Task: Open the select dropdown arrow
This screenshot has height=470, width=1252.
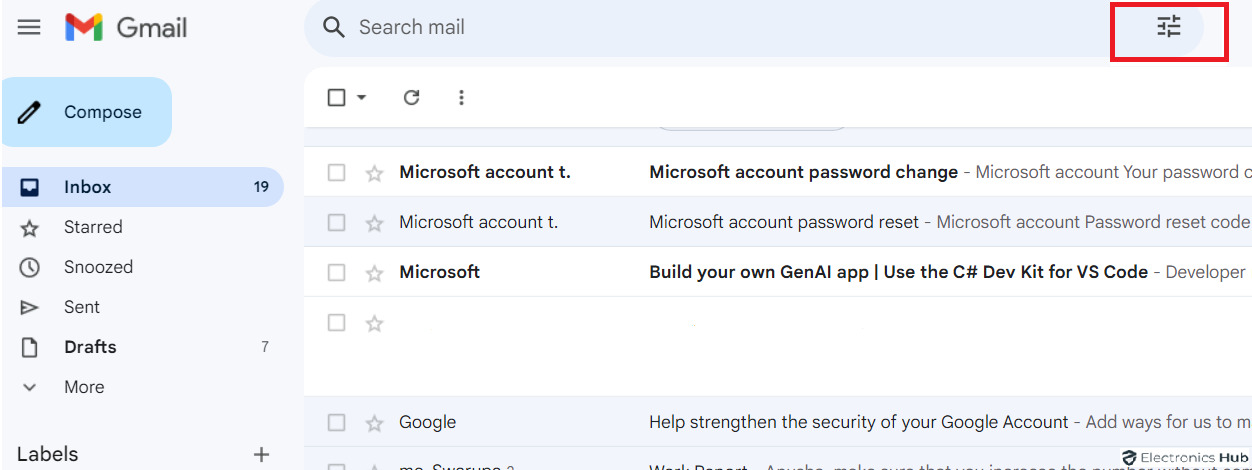Action: point(361,97)
